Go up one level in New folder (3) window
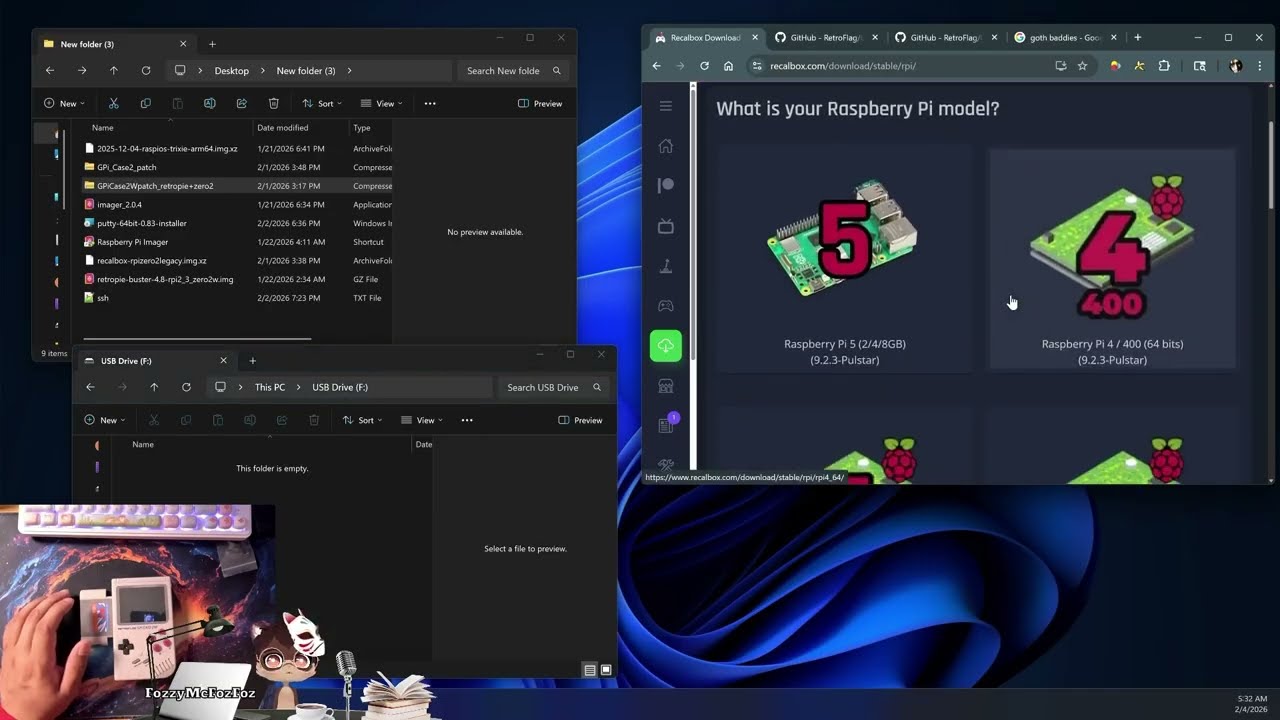This screenshot has height=720, width=1280. (x=114, y=71)
